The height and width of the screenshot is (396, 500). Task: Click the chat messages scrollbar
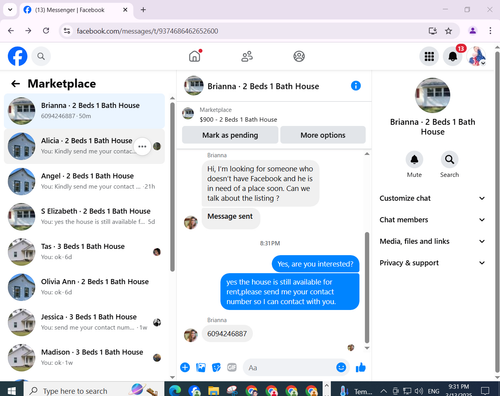point(367,287)
